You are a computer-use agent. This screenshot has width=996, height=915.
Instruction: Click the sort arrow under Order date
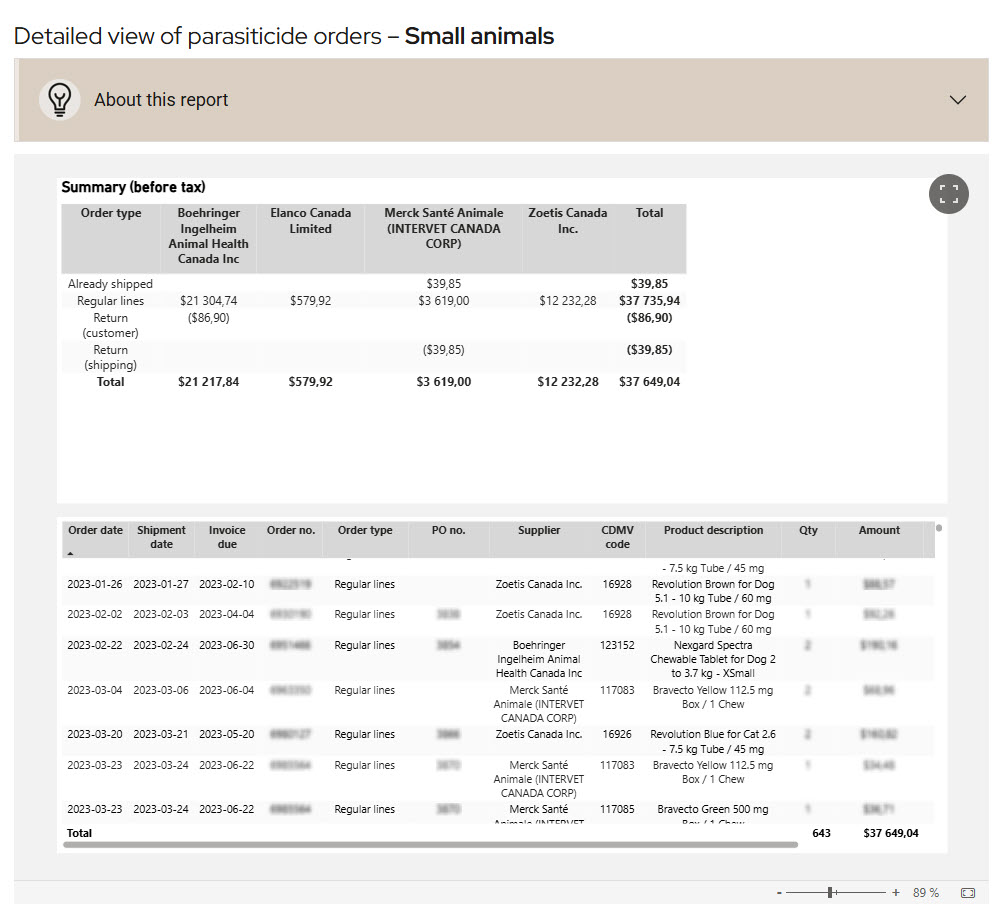pos(71,552)
